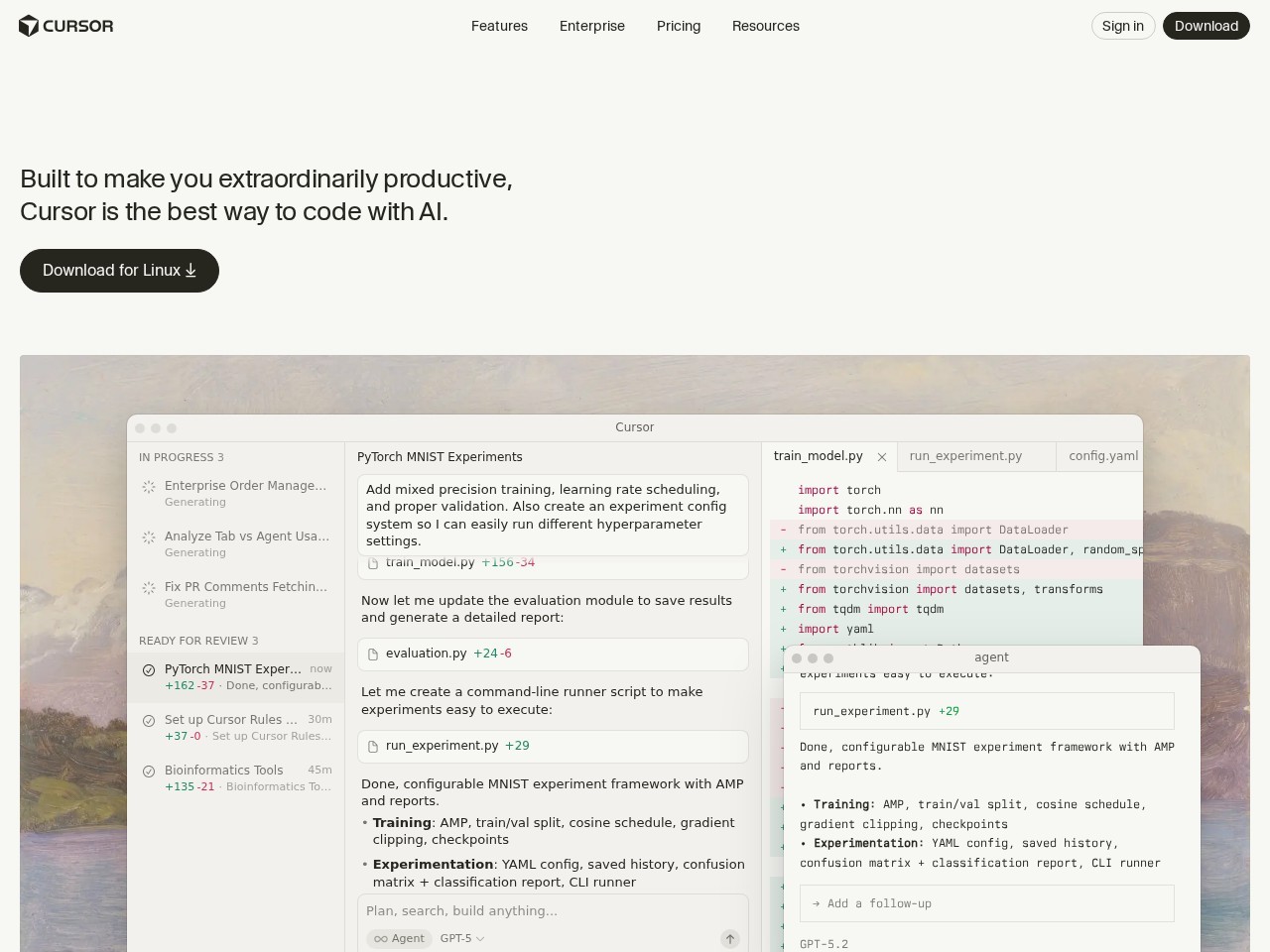
Task: Open the Resources menu
Action: click(765, 26)
